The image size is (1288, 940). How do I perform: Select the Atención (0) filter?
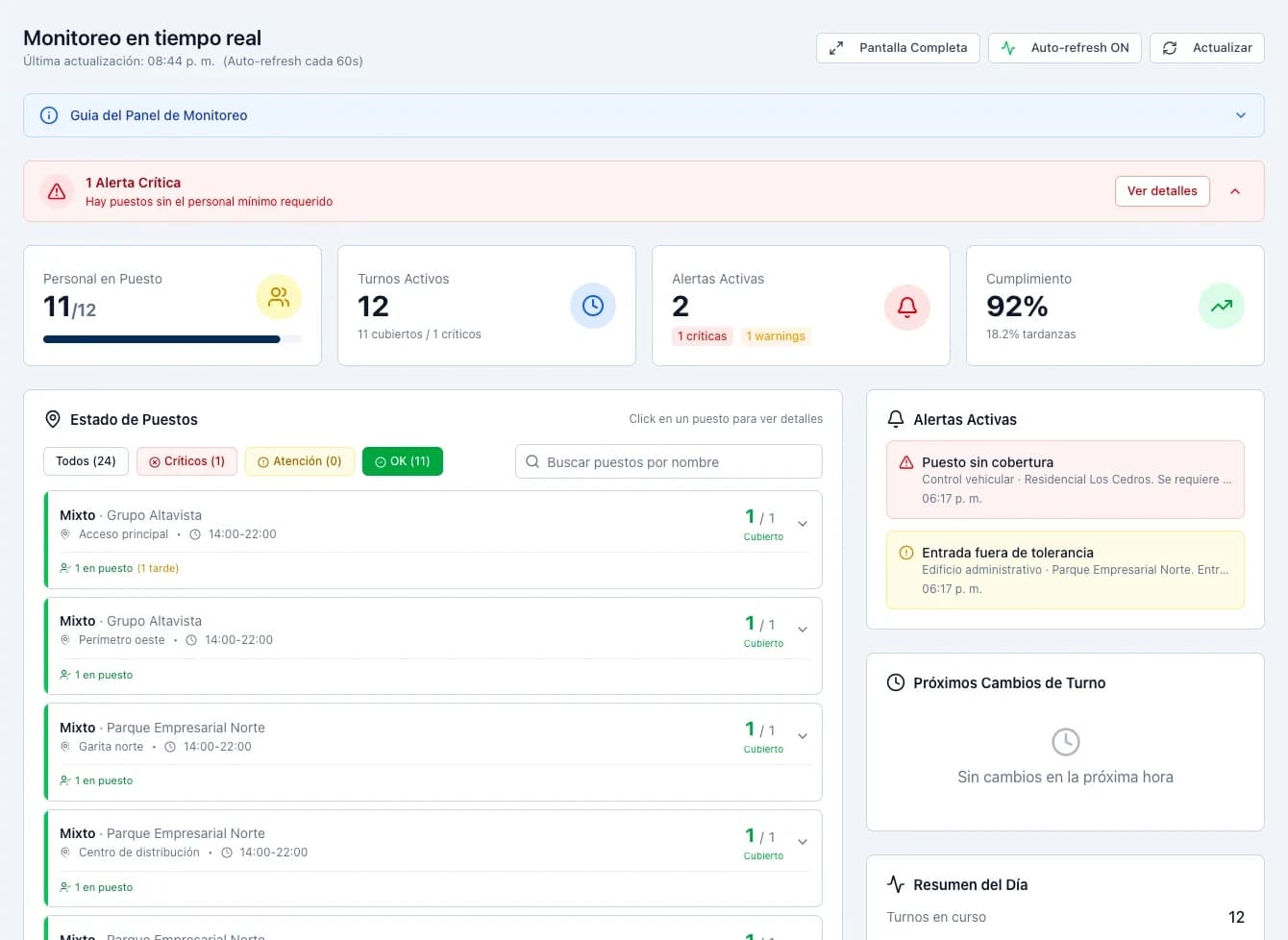tap(300, 461)
